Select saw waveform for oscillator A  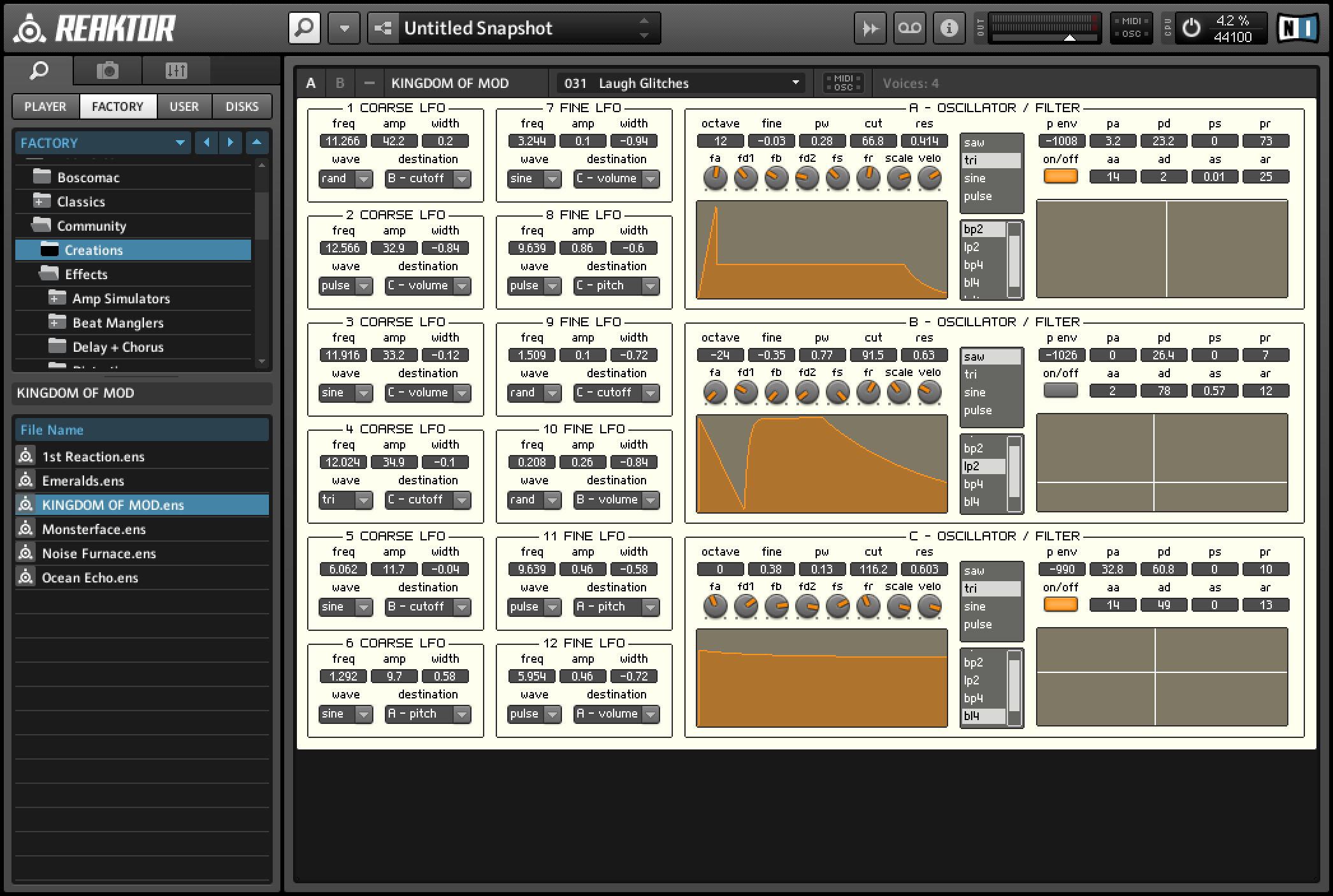pyautogui.click(x=991, y=143)
